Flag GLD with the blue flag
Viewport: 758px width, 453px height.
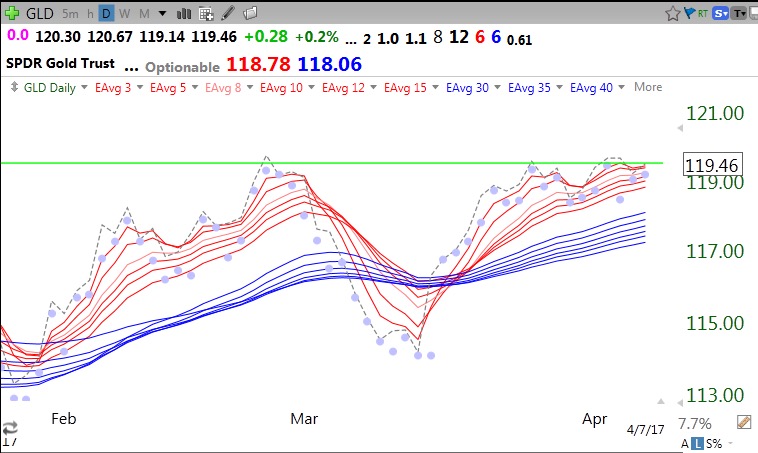[x=689, y=13]
